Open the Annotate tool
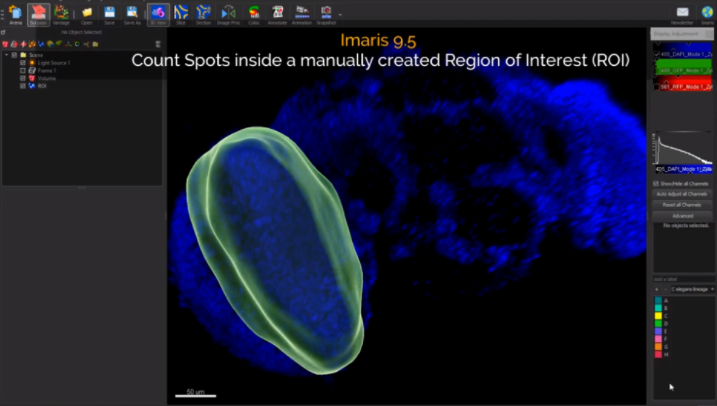Image resolution: width=717 pixels, height=406 pixels. pos(277,15)
